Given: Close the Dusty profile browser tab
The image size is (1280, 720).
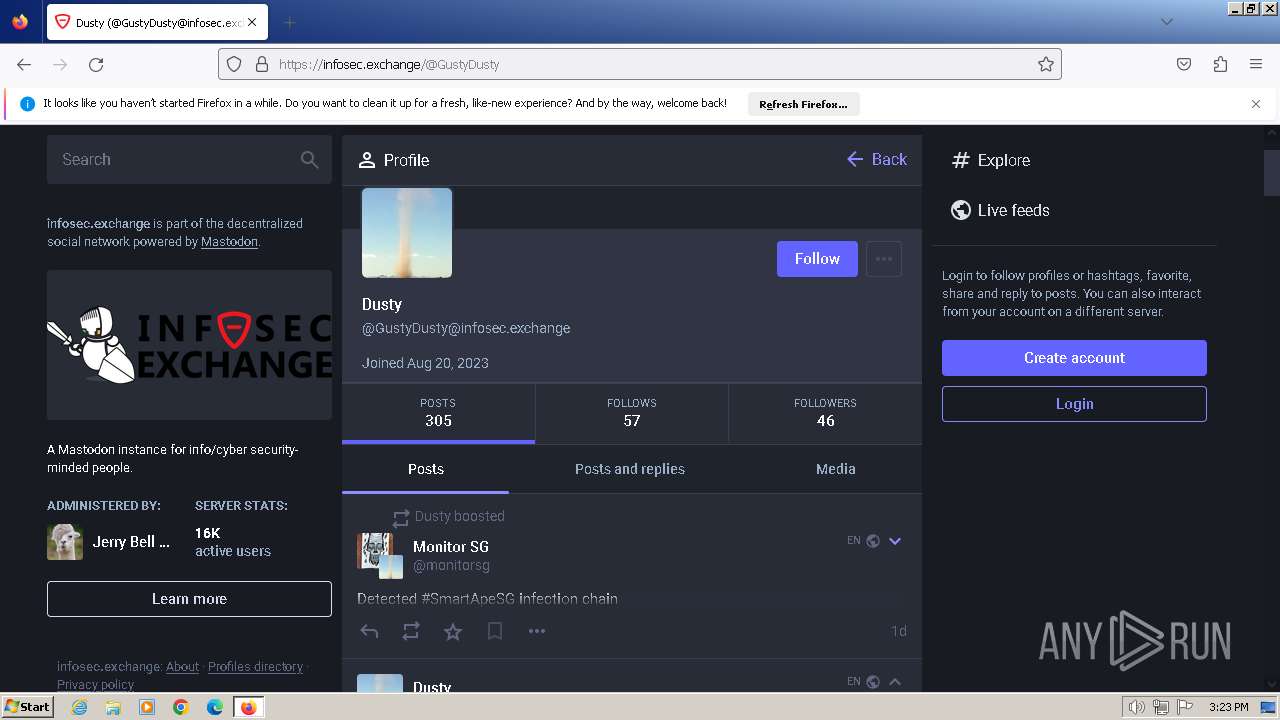Looking at the screenshot, I should click(x=252, y=22).
